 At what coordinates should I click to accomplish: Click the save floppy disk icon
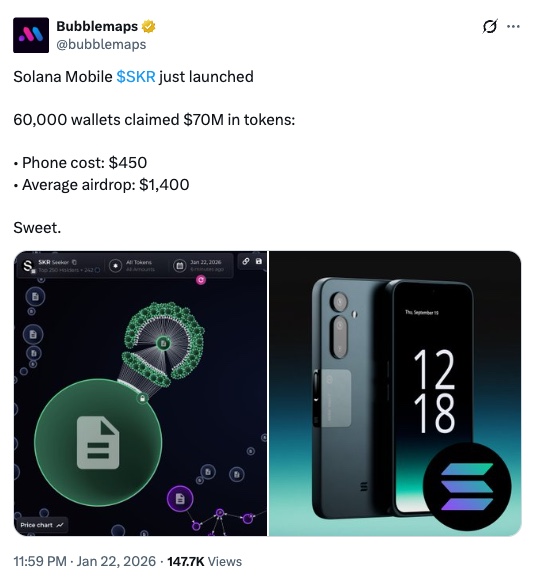258,261
